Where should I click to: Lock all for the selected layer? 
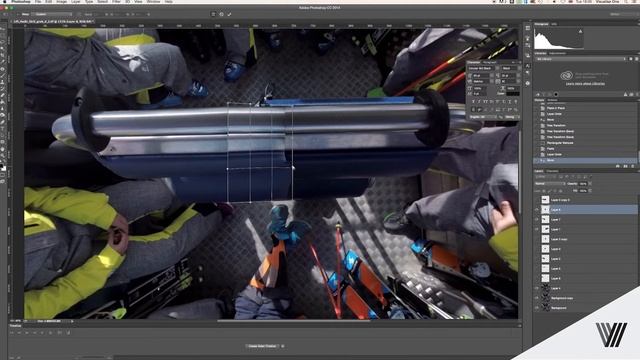(x=561, y=191)
